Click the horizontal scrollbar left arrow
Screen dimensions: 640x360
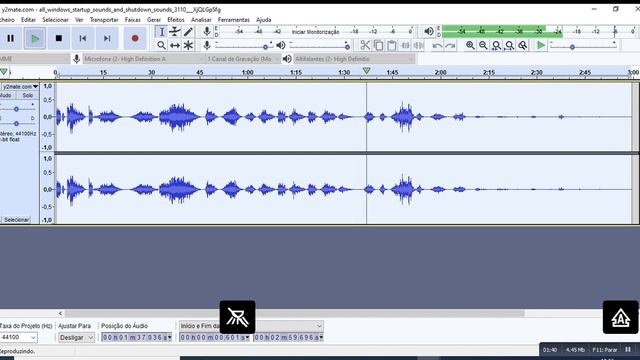pyautogui.click(x=60, y=313)
